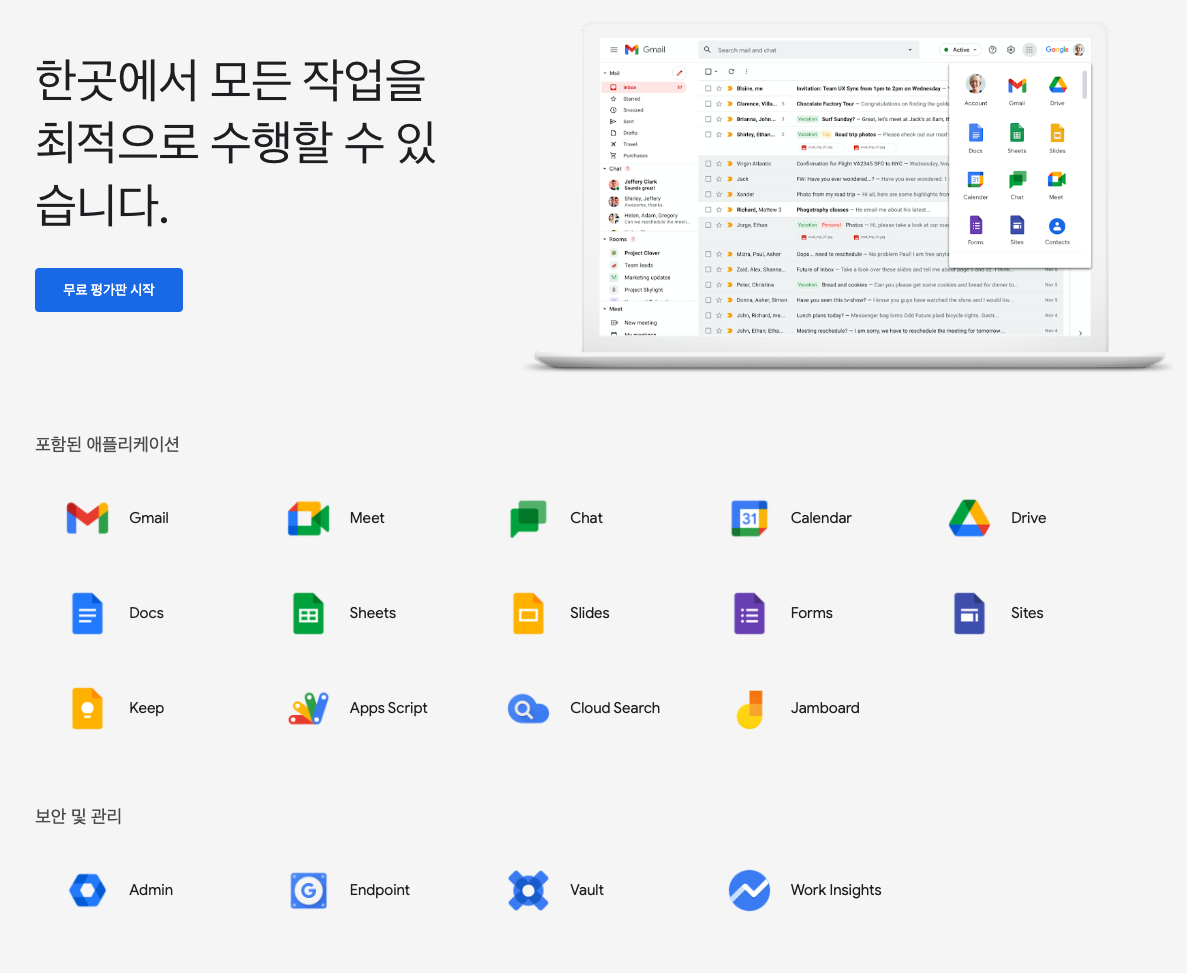This screenshot has height=973, width=1187.
Task: Select the Drive text label
Action: click(1029, 518)
